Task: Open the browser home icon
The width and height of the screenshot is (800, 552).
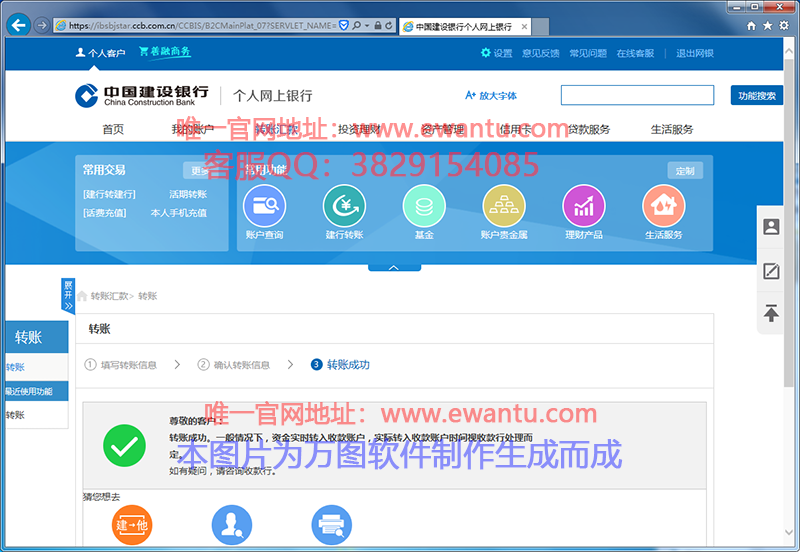Action: coord(751,26)
